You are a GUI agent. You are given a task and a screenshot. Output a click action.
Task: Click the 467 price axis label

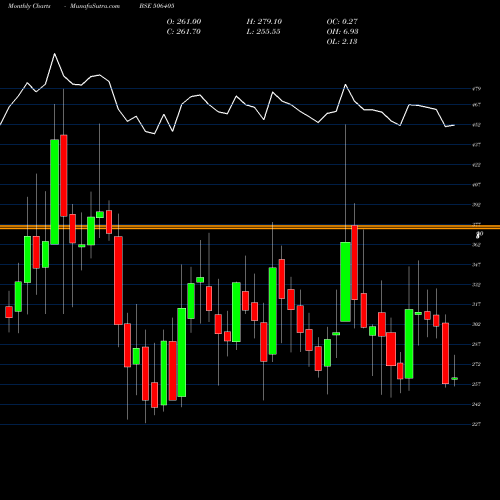477,105
